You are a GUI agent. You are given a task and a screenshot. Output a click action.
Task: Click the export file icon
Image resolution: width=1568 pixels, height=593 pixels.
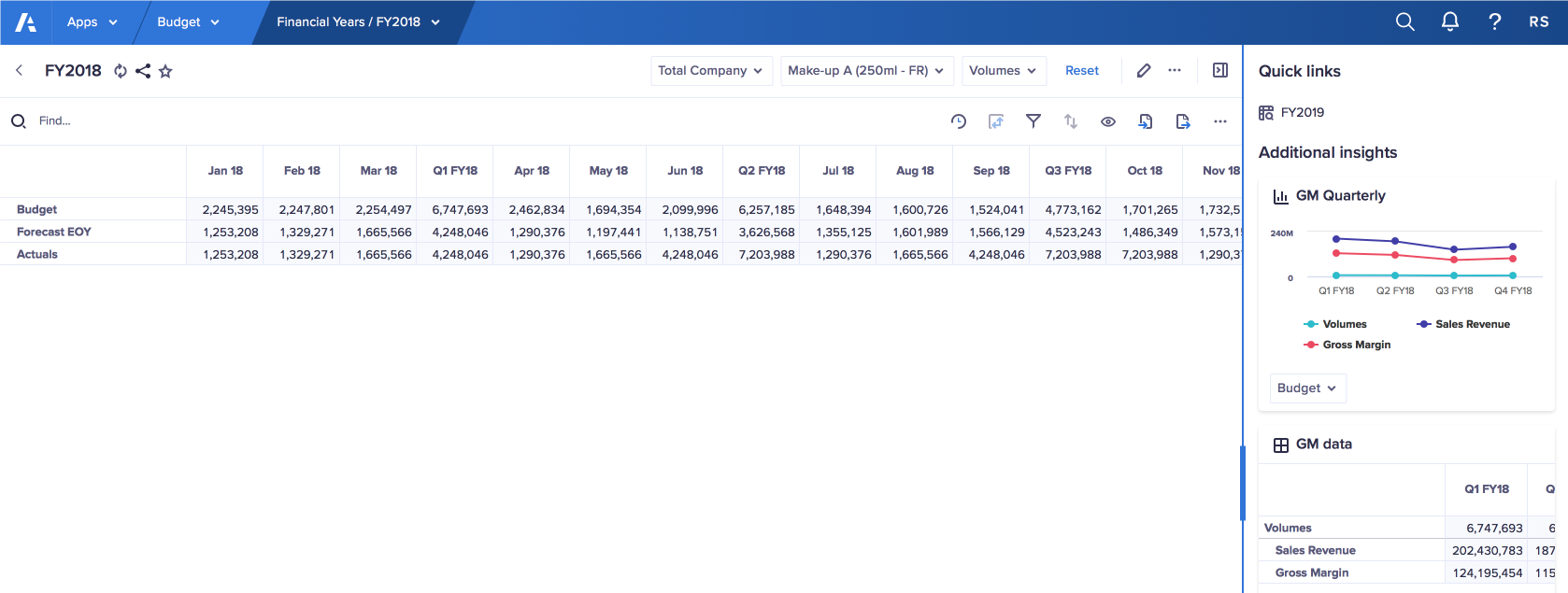(x=1183, y=121)
